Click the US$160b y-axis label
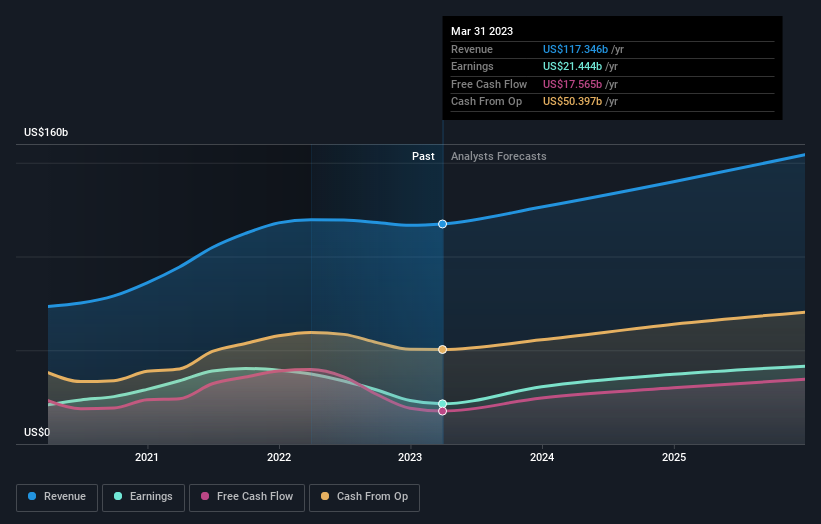Image resolution: width=821 pixels, height=524 pixels. click(46, 132)
